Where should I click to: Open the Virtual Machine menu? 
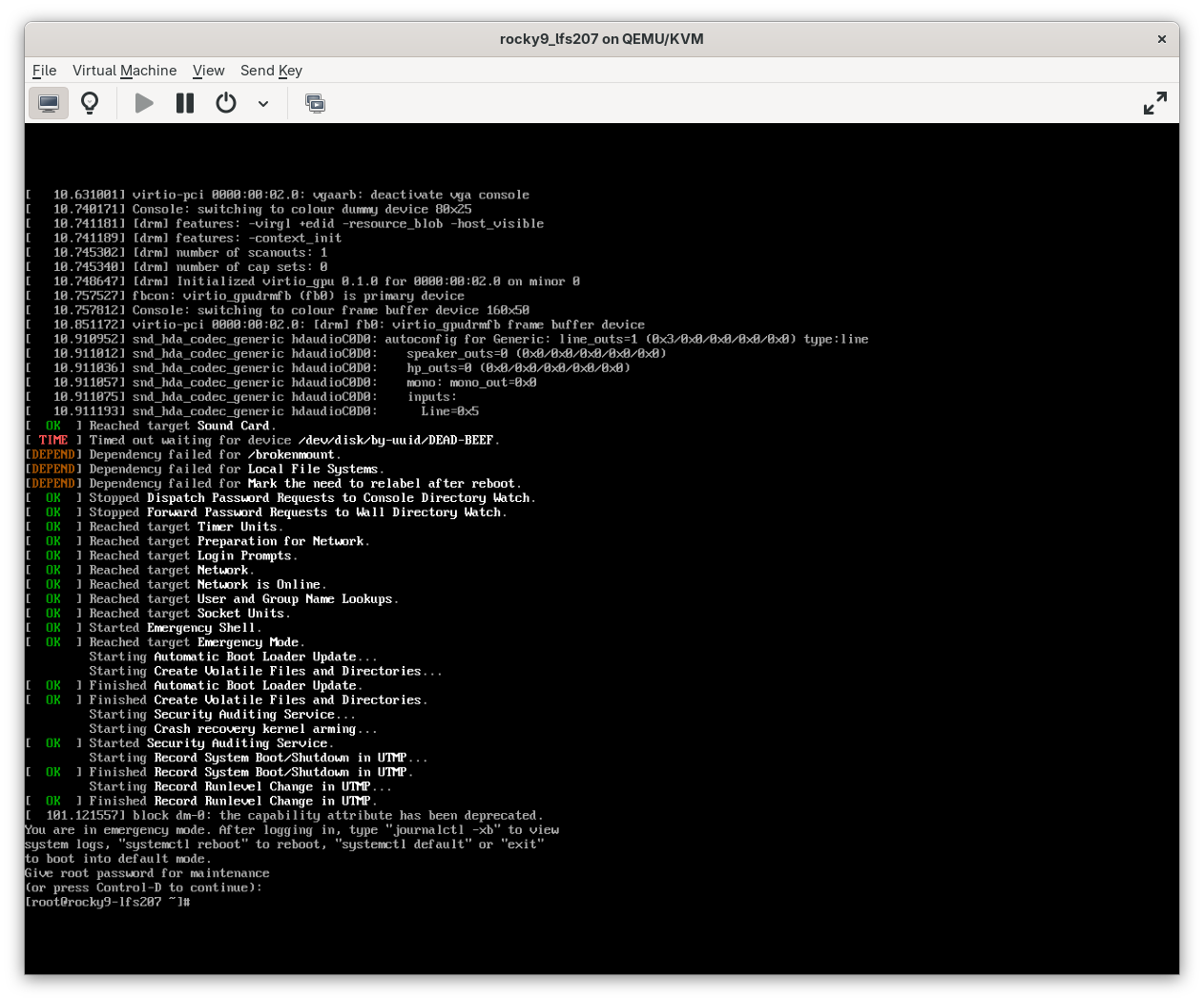[124, 70]
